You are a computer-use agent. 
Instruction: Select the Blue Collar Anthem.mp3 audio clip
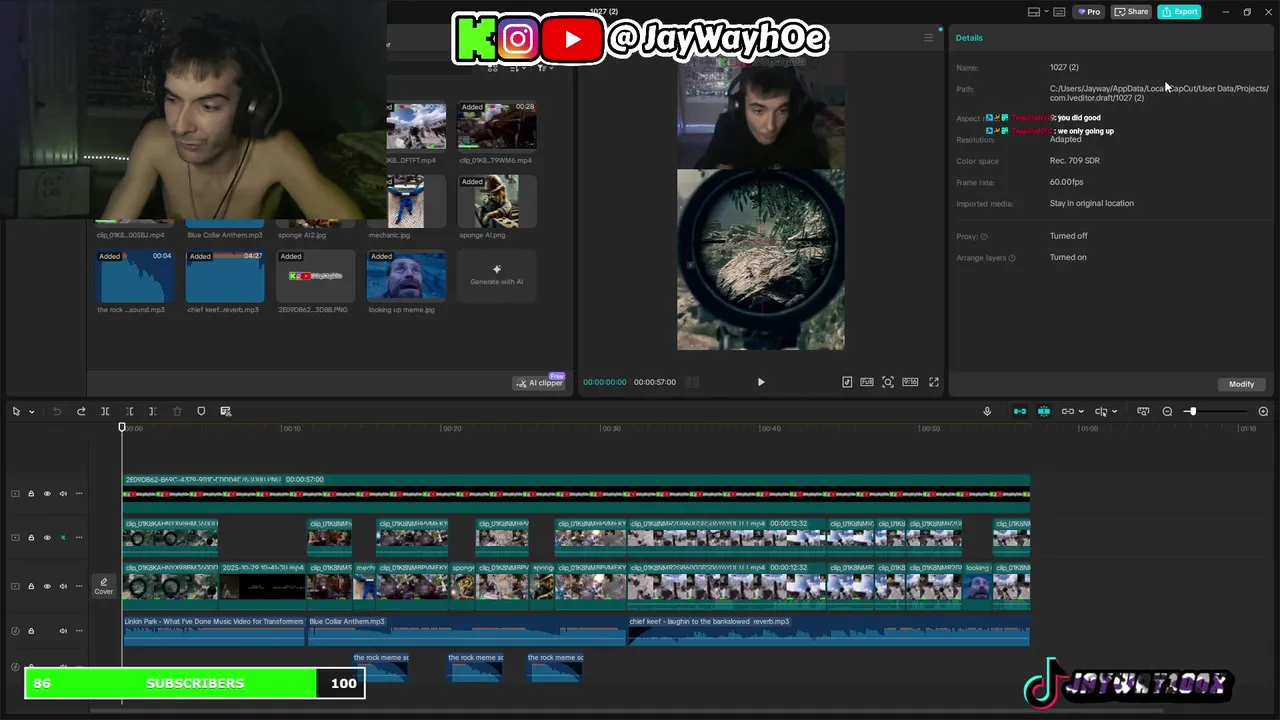[x=467, y=630]
